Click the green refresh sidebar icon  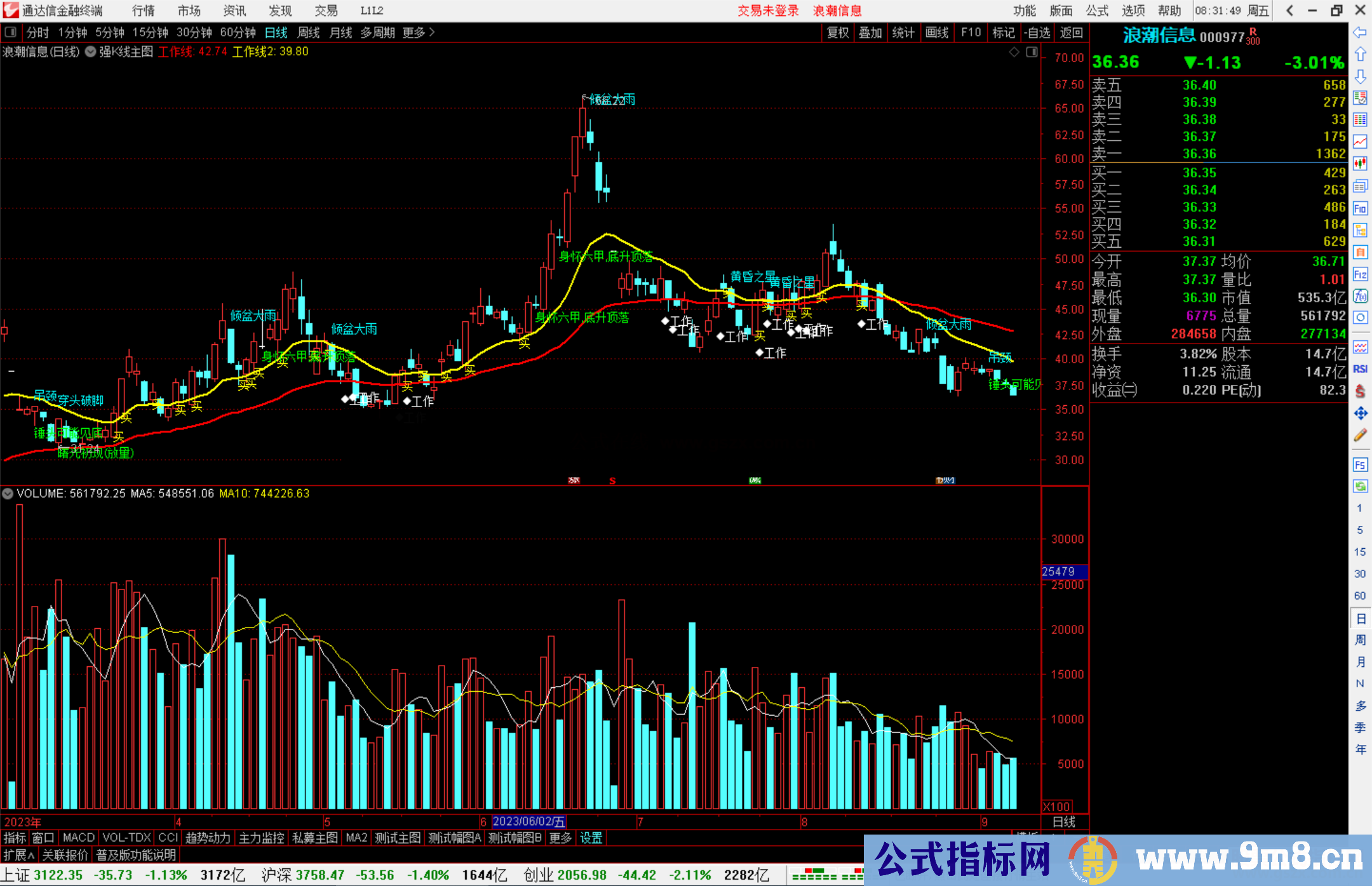pyautogui.click(x=1360, y=487)
